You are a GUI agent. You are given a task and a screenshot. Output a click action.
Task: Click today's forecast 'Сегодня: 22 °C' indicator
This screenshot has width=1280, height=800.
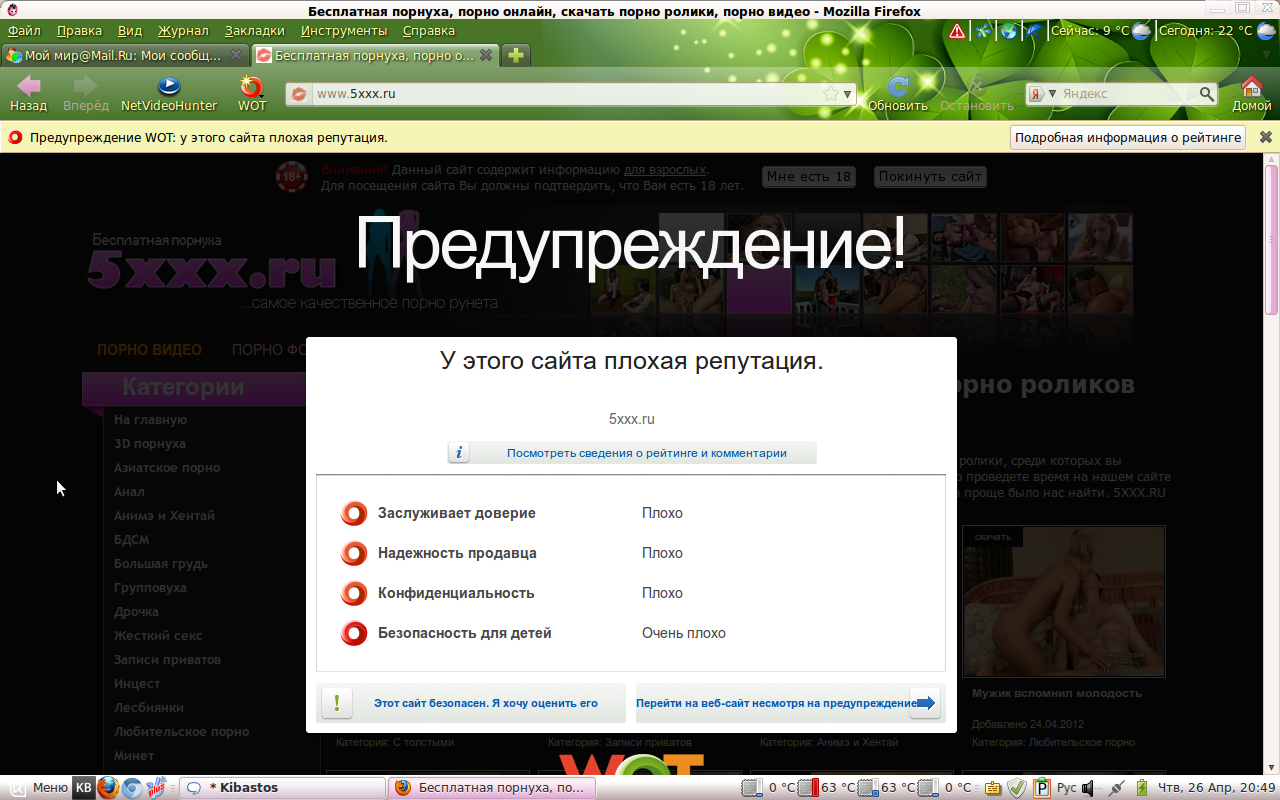(x=1217, y=31)
